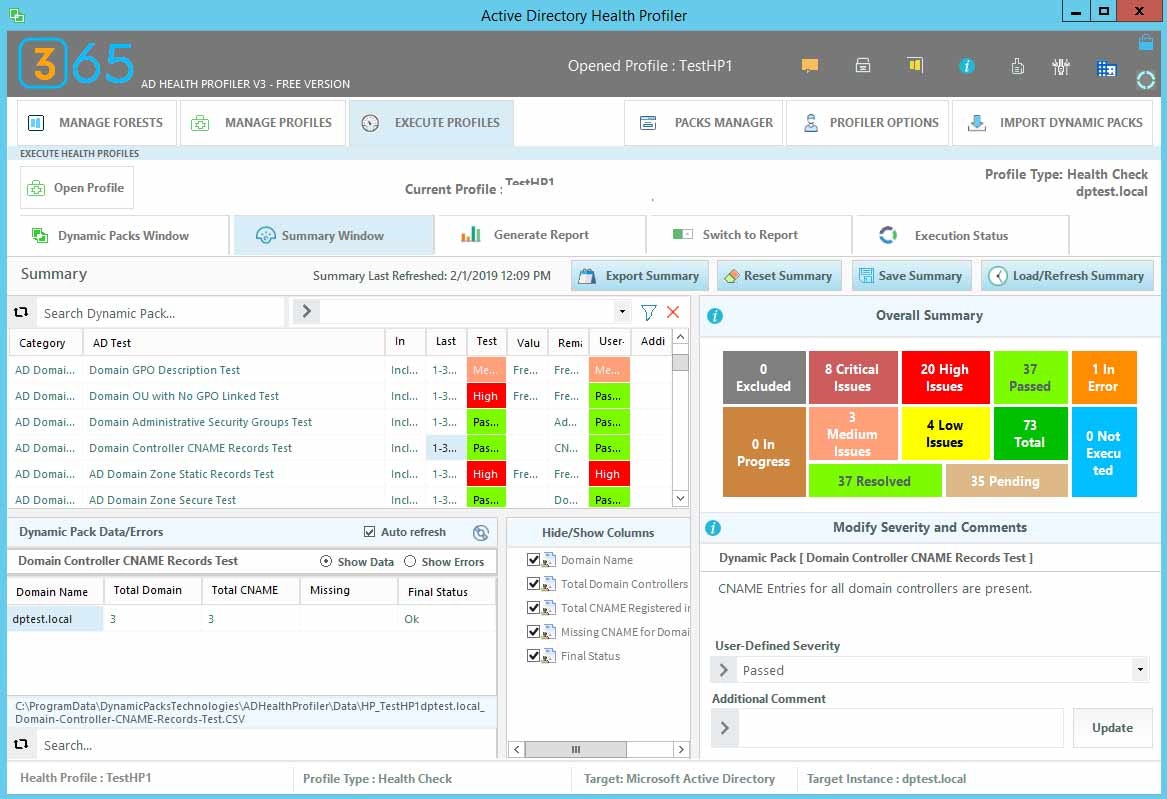Click Load/Refresh Summary button
This screenshot has height=799, width=1167.
[1067, 276]
